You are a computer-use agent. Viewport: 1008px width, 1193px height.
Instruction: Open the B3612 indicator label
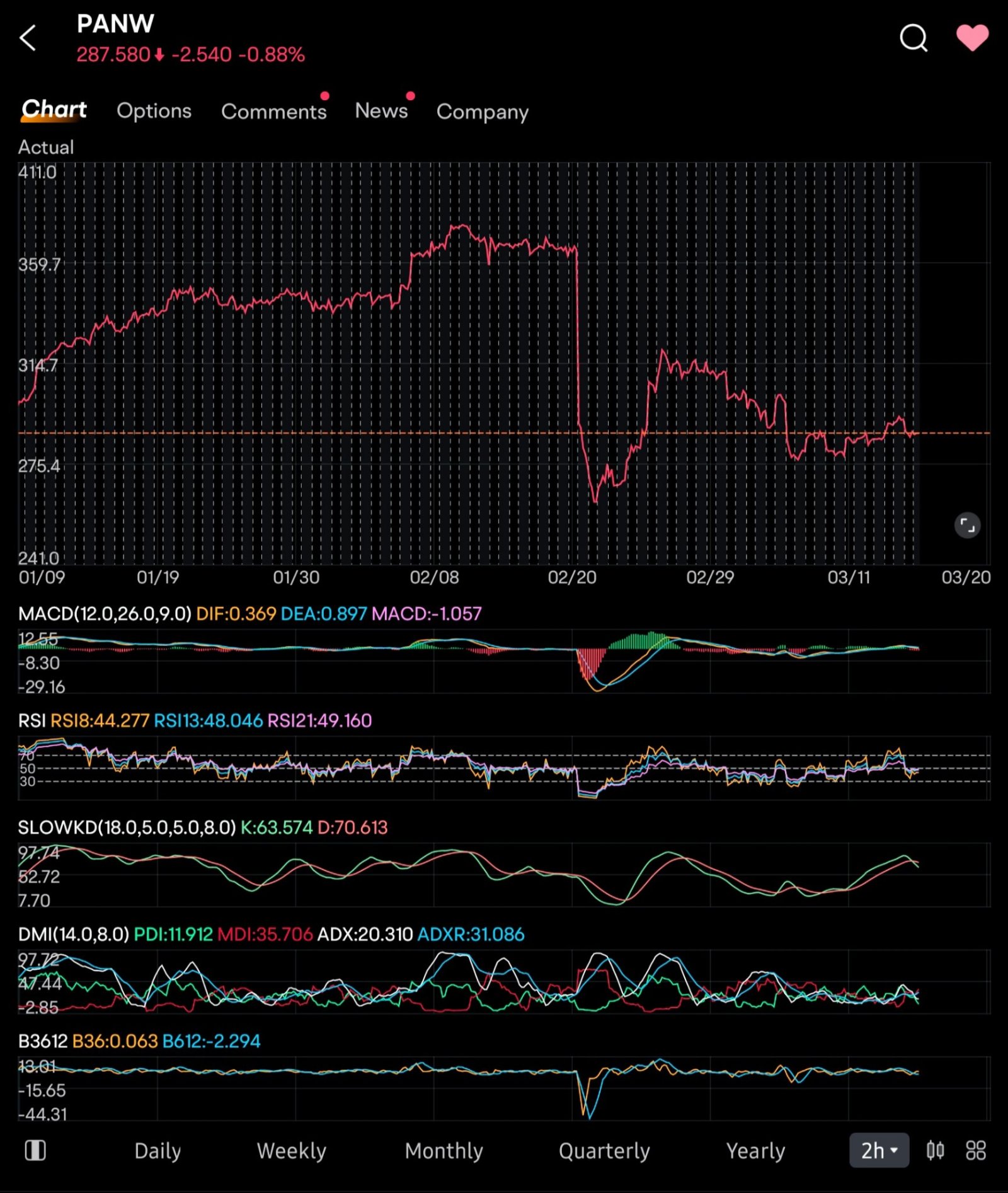click(x=43, y=1041)
